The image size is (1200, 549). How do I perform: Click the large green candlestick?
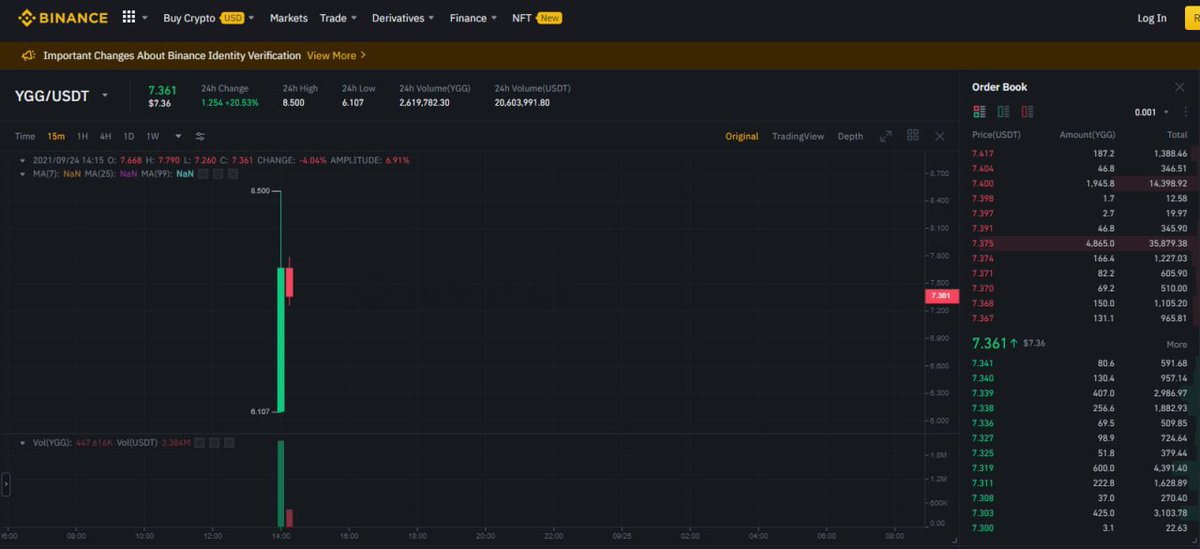(281, 339)
